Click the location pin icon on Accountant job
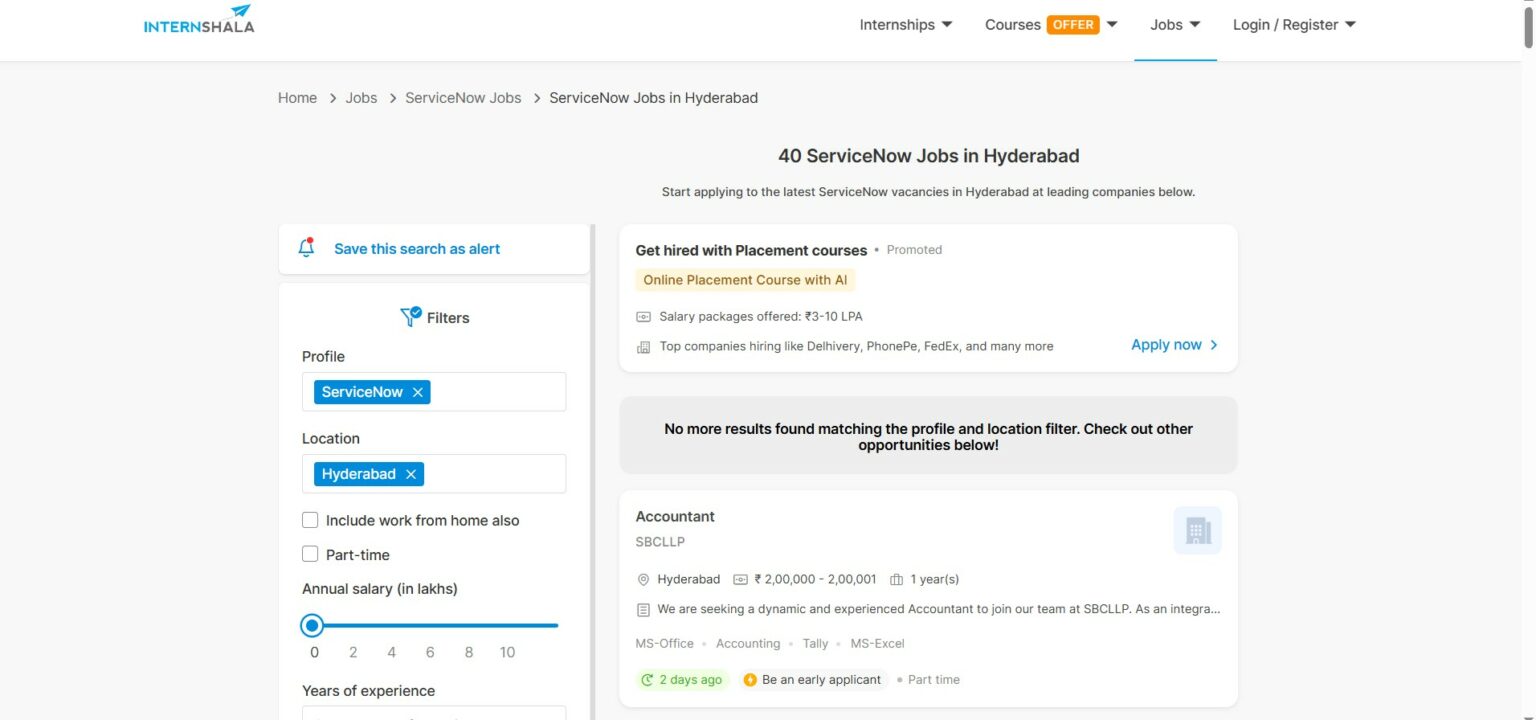This screenshot has width=1536, height=720. coord(643,580)
